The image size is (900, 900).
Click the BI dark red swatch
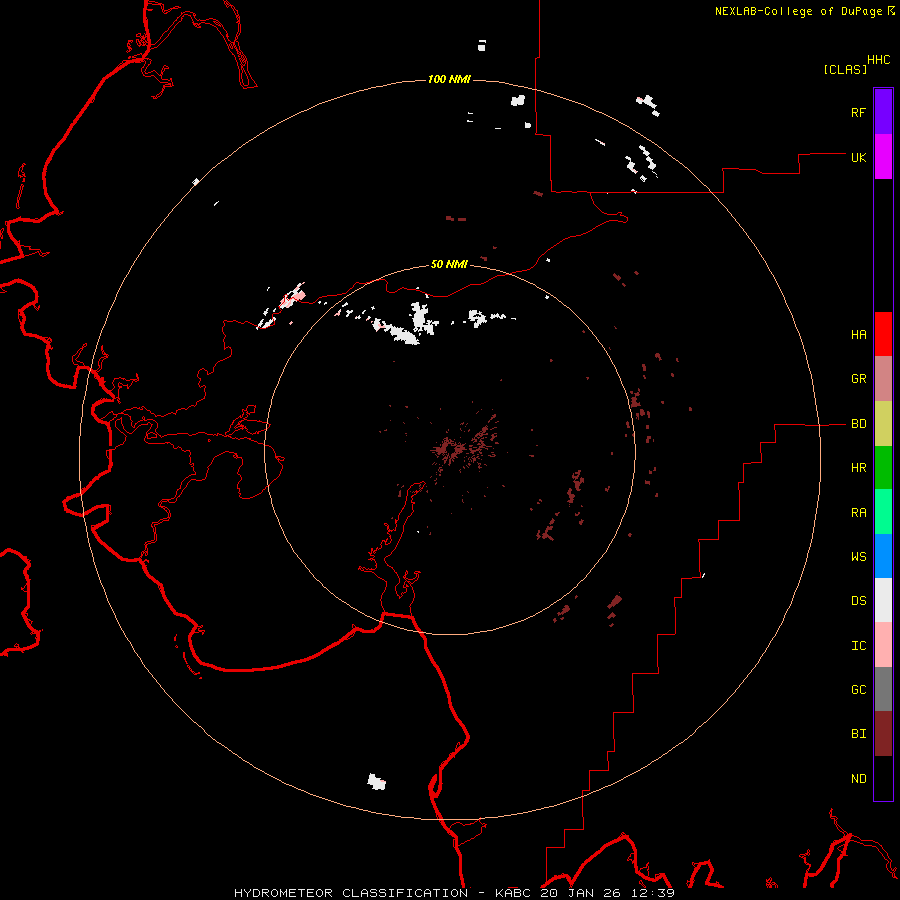pos(883,734)
